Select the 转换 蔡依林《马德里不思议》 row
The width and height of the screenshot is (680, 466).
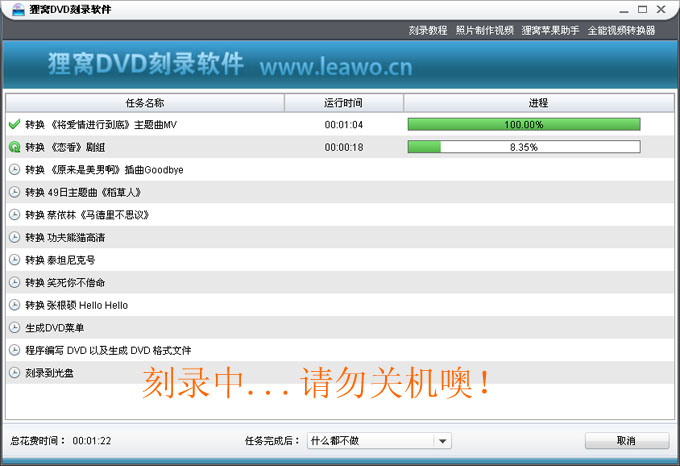point(340,215)
